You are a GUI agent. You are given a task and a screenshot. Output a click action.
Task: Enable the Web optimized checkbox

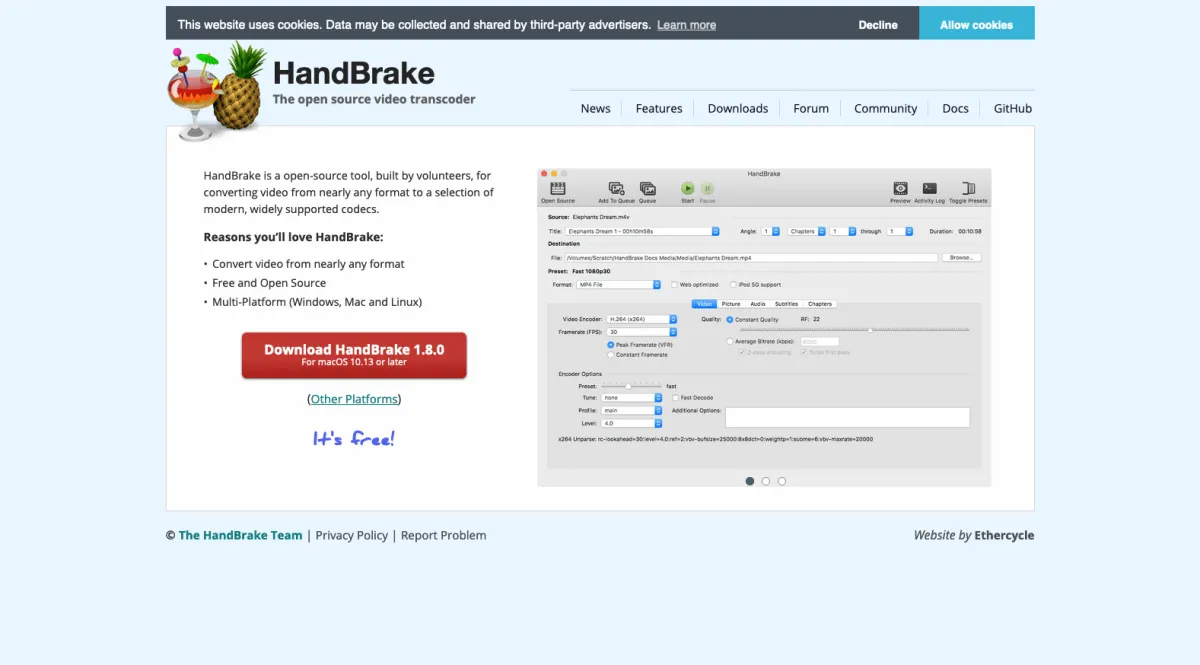pos(674,285)
